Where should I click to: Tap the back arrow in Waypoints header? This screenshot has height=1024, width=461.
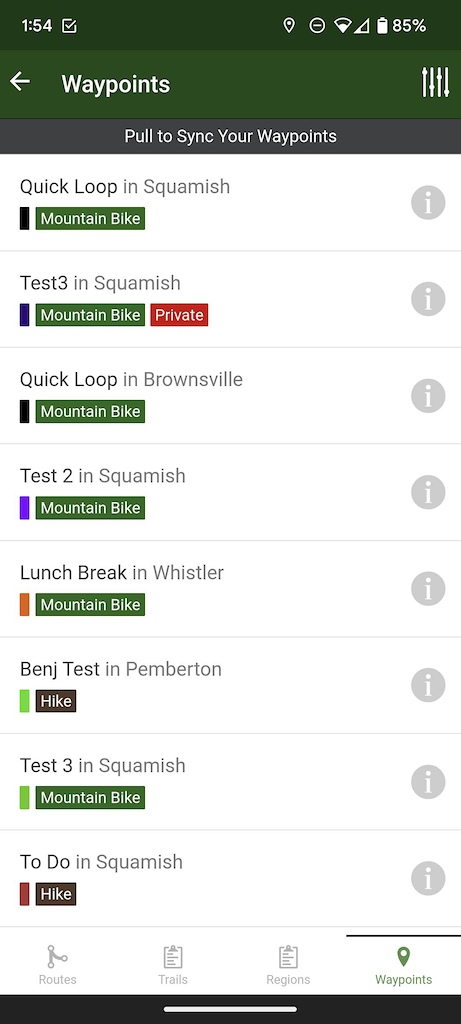pyautogui.click(x=20, y=82)
